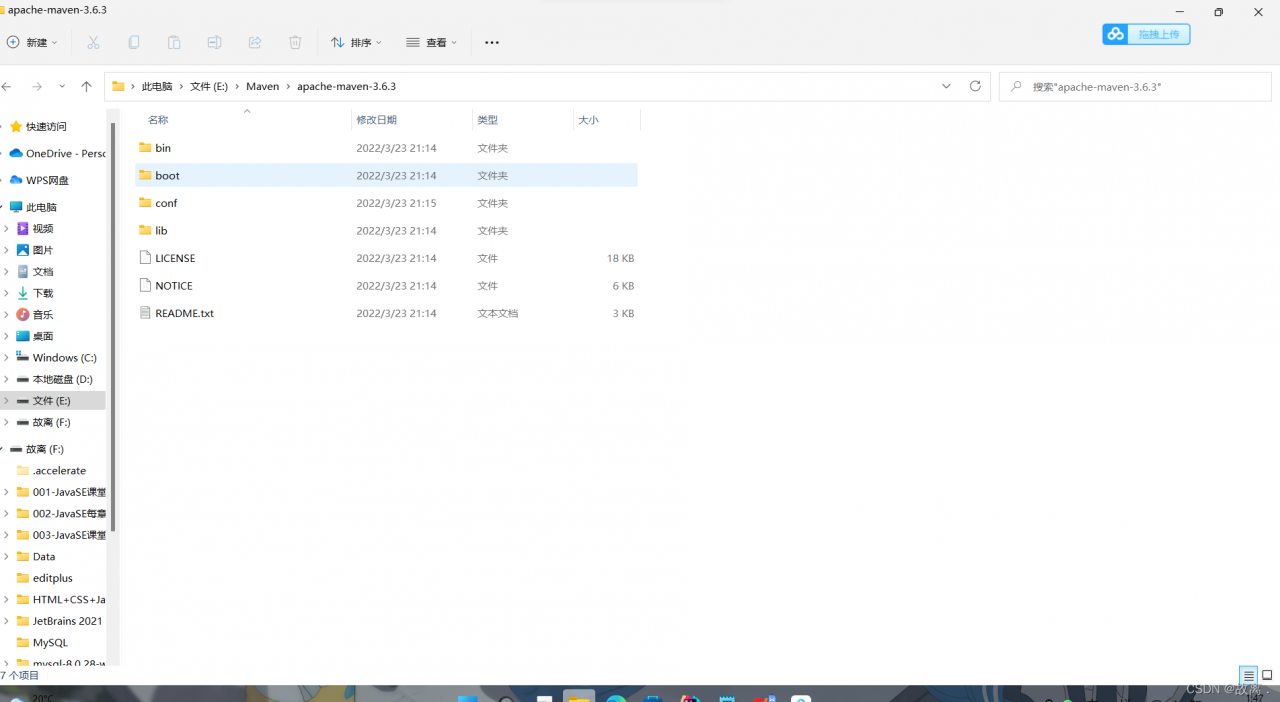Sort by 修改日期 column header
1280x702 pixels.
[x=376, y=120]
